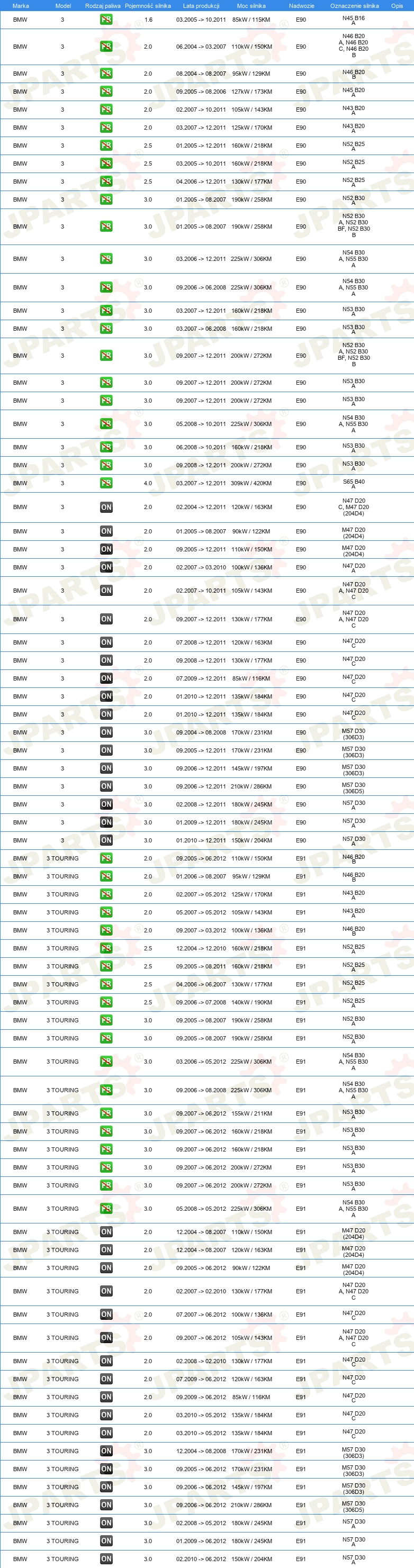Select the 4.0 engine capacity cell
Image resolution: width=414 pixels, height=1568 pixels.
pos(148,483)
